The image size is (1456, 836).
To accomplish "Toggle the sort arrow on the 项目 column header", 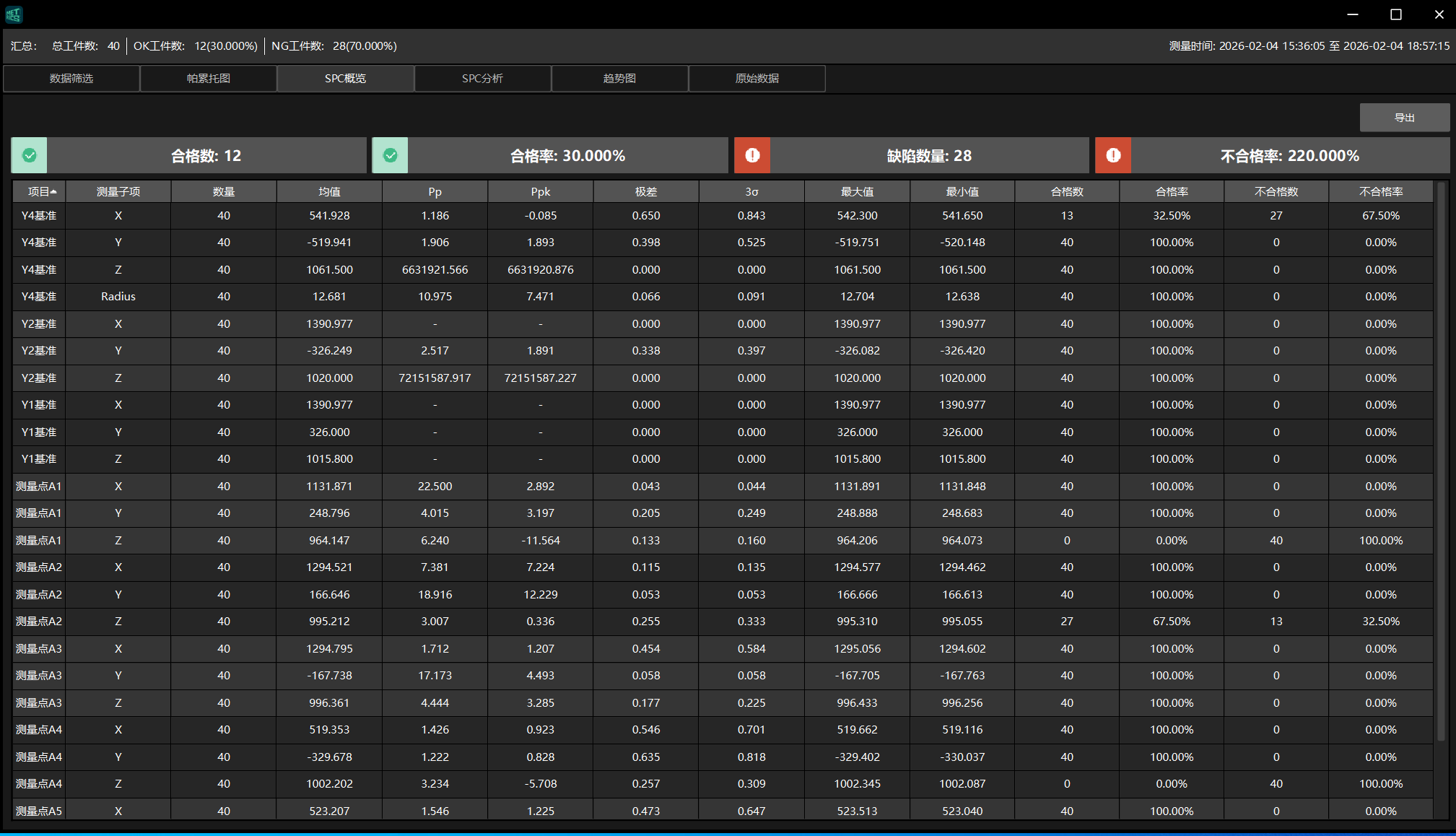I will tap(54, 191).
